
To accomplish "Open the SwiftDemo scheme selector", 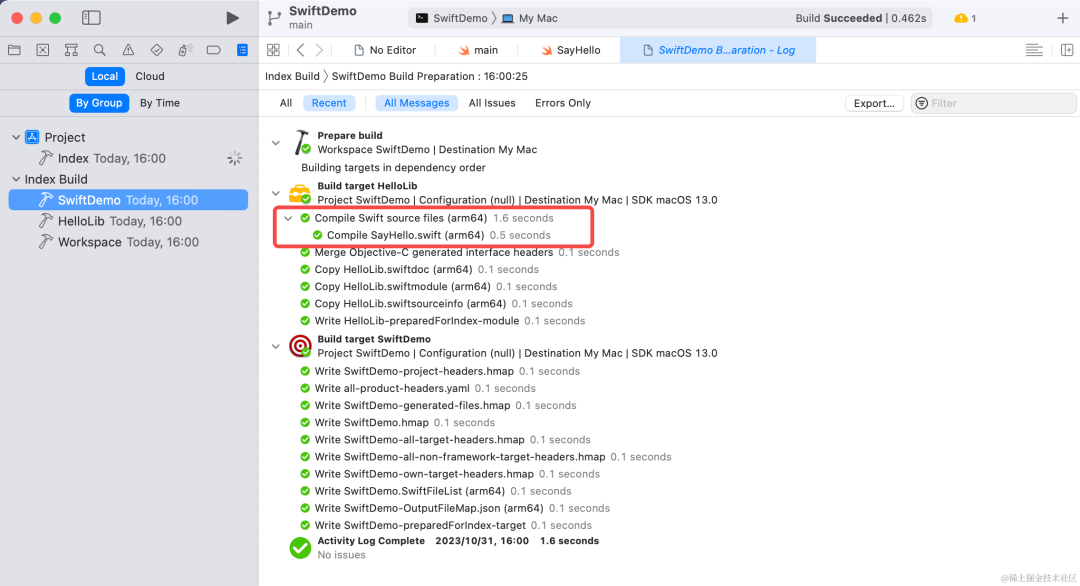I will pos(452,19).
